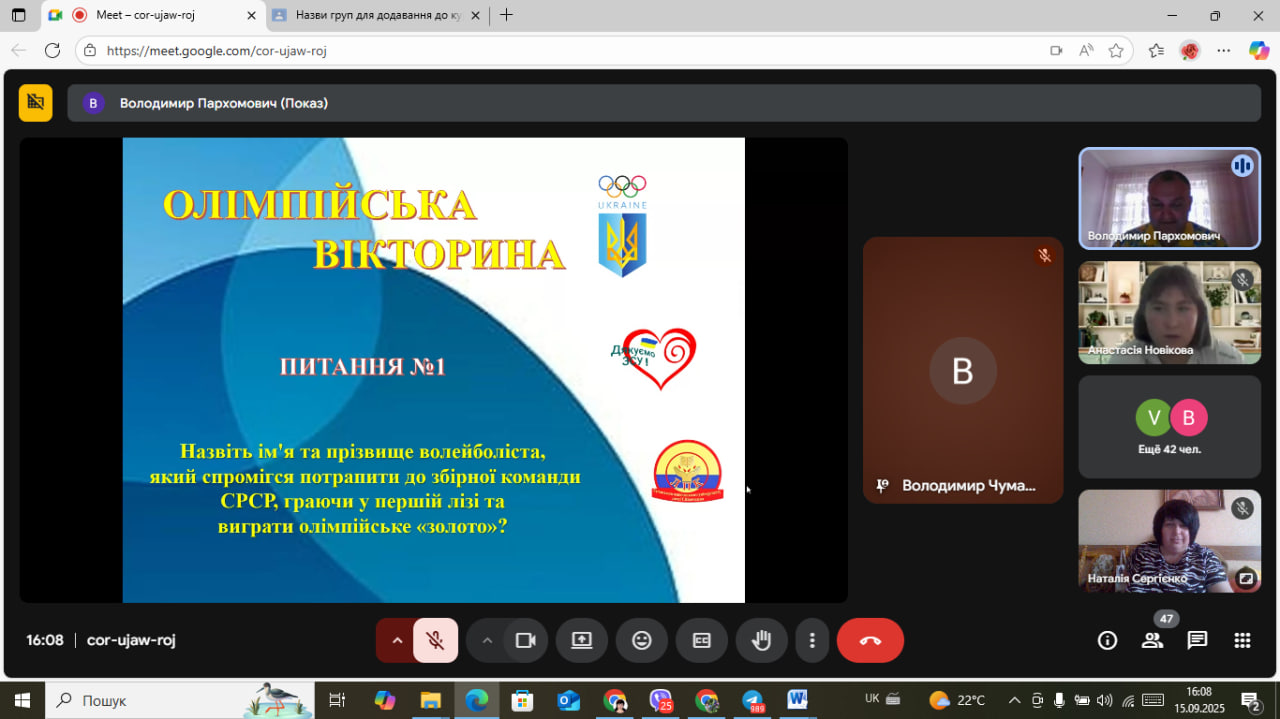This screenshot has width=1280, height=719.
Task: Open the meeting chat panel
Action: pyautogui.click(x=1197, y=641)
